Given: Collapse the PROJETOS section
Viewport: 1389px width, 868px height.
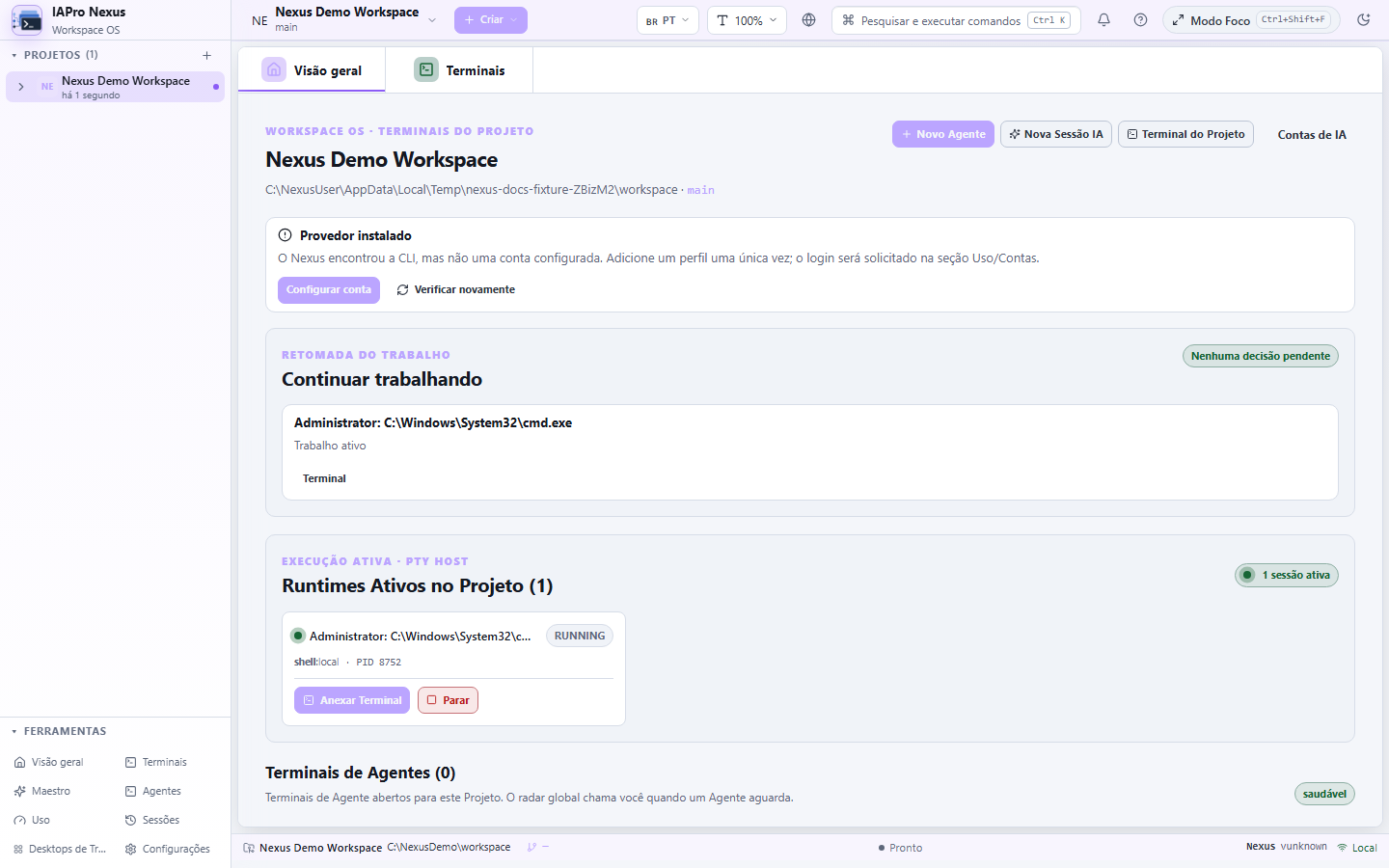Looking at the screenshot, I should coord(56,55).
